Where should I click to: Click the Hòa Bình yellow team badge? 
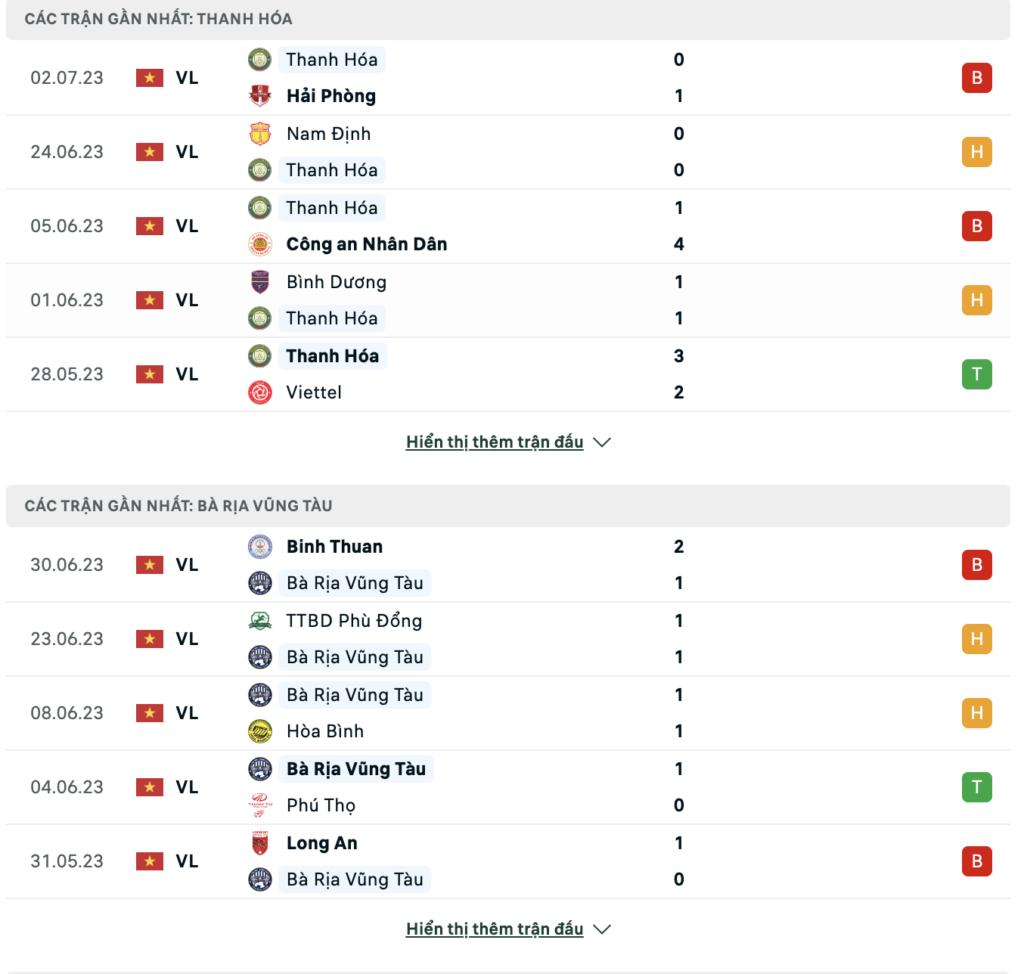point(260,731)
